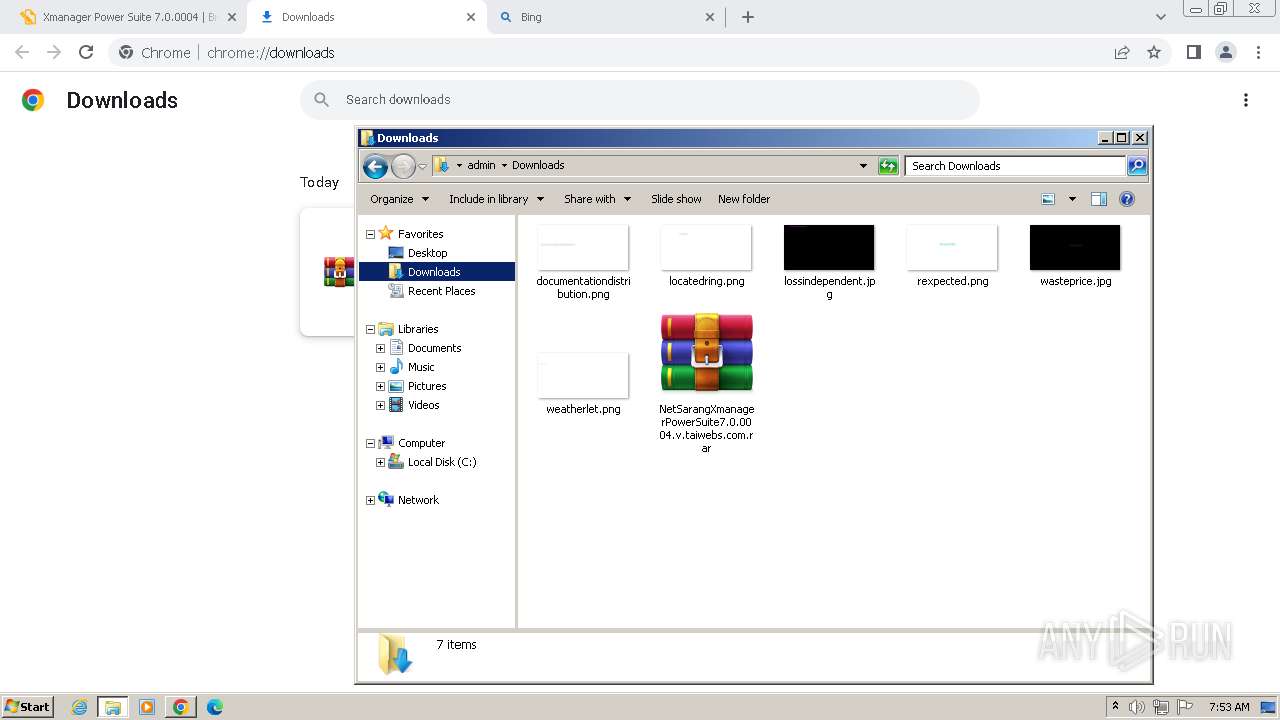Collapse the Favorites tree group

point(370,234)
